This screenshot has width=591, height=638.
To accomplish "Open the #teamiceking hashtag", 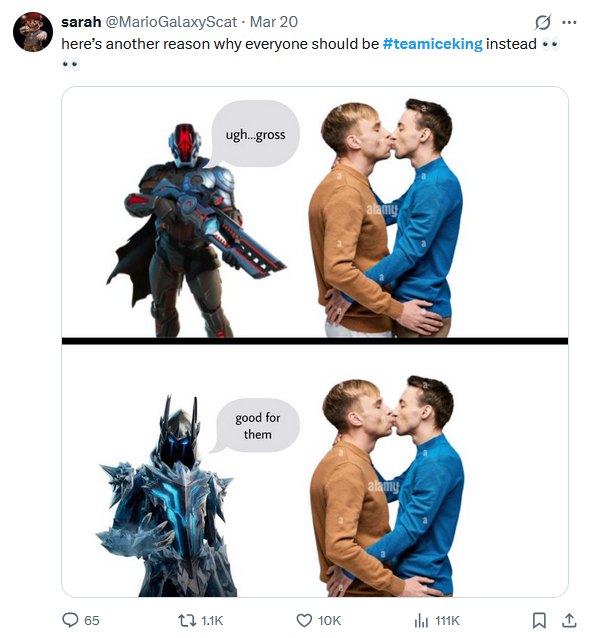I will (x=432, y=44).
